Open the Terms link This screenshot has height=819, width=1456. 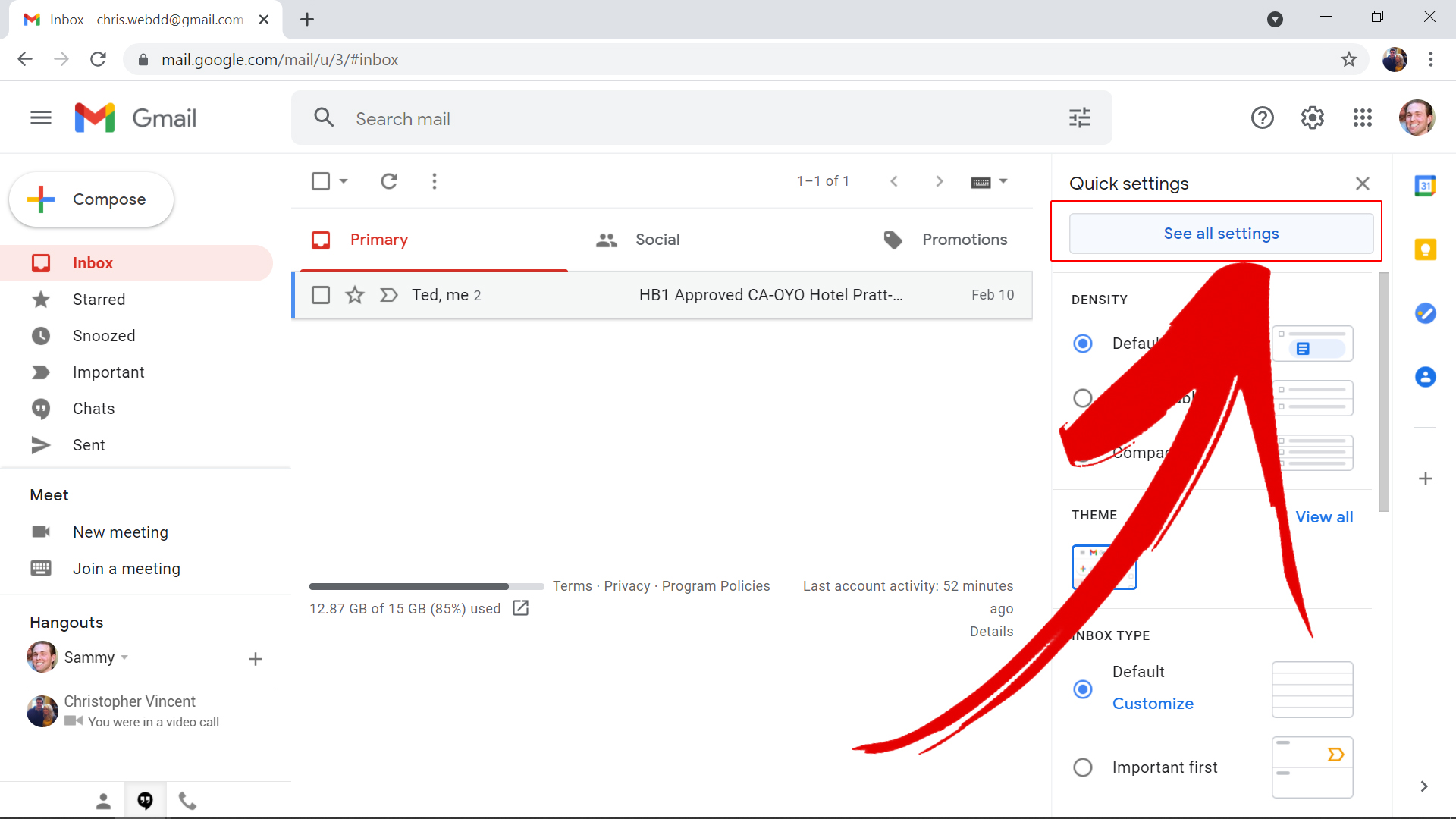pyautogui.click(x=573, y=586)
